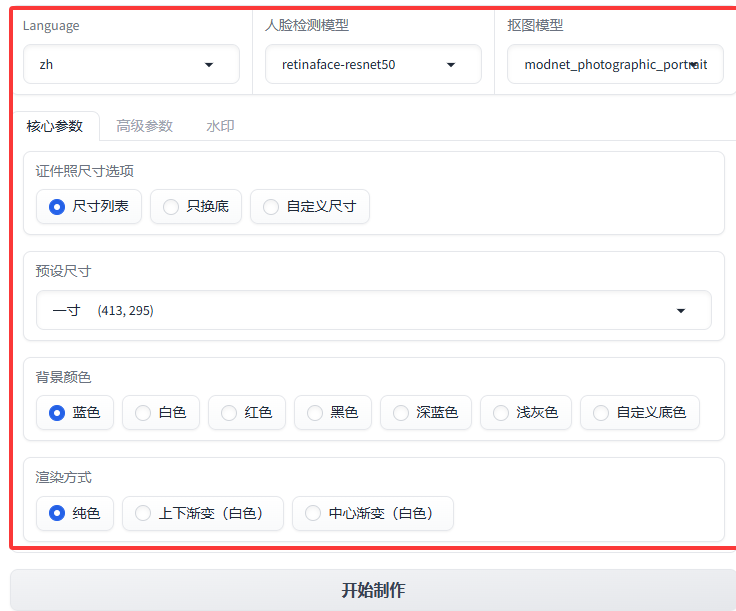
Task: Choose 自定义底色 custom background
Action: [x=640, y=412]
